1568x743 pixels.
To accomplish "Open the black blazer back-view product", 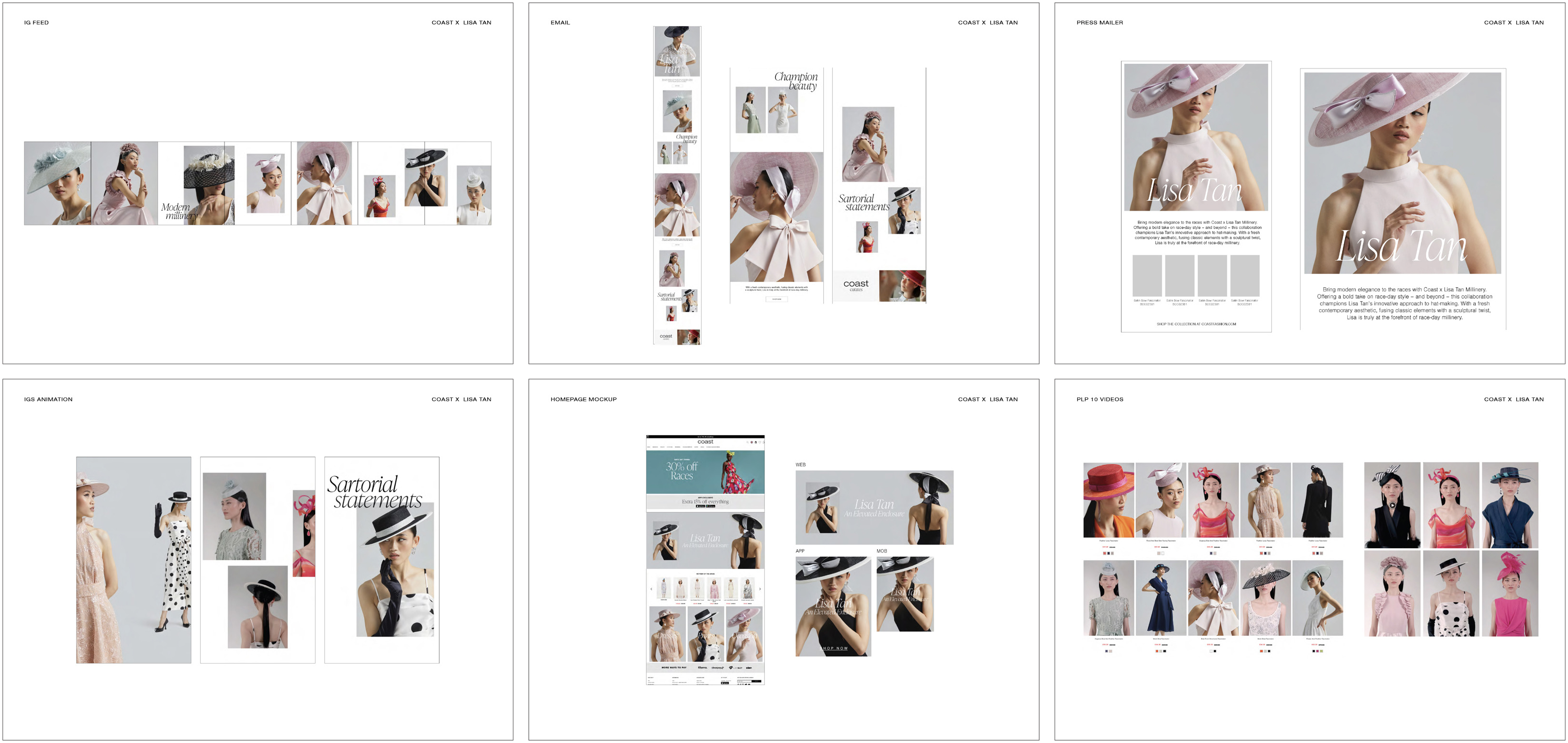I will [x=1317, y=500].
